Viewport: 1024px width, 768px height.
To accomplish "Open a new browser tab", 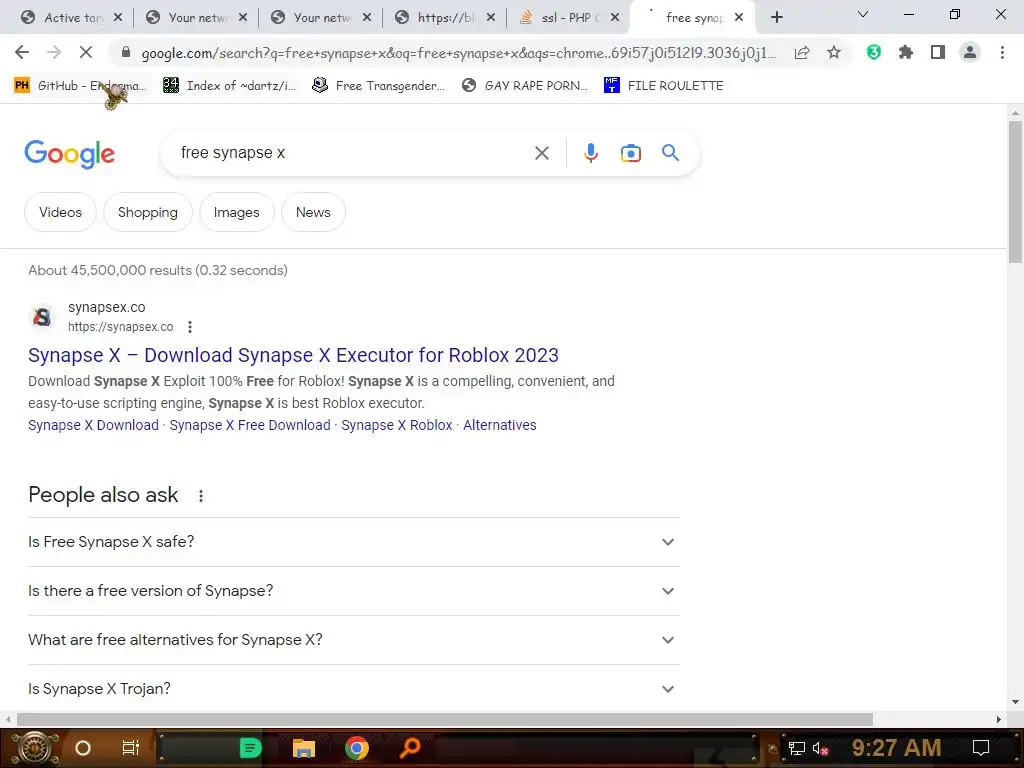I will (776, 17).
